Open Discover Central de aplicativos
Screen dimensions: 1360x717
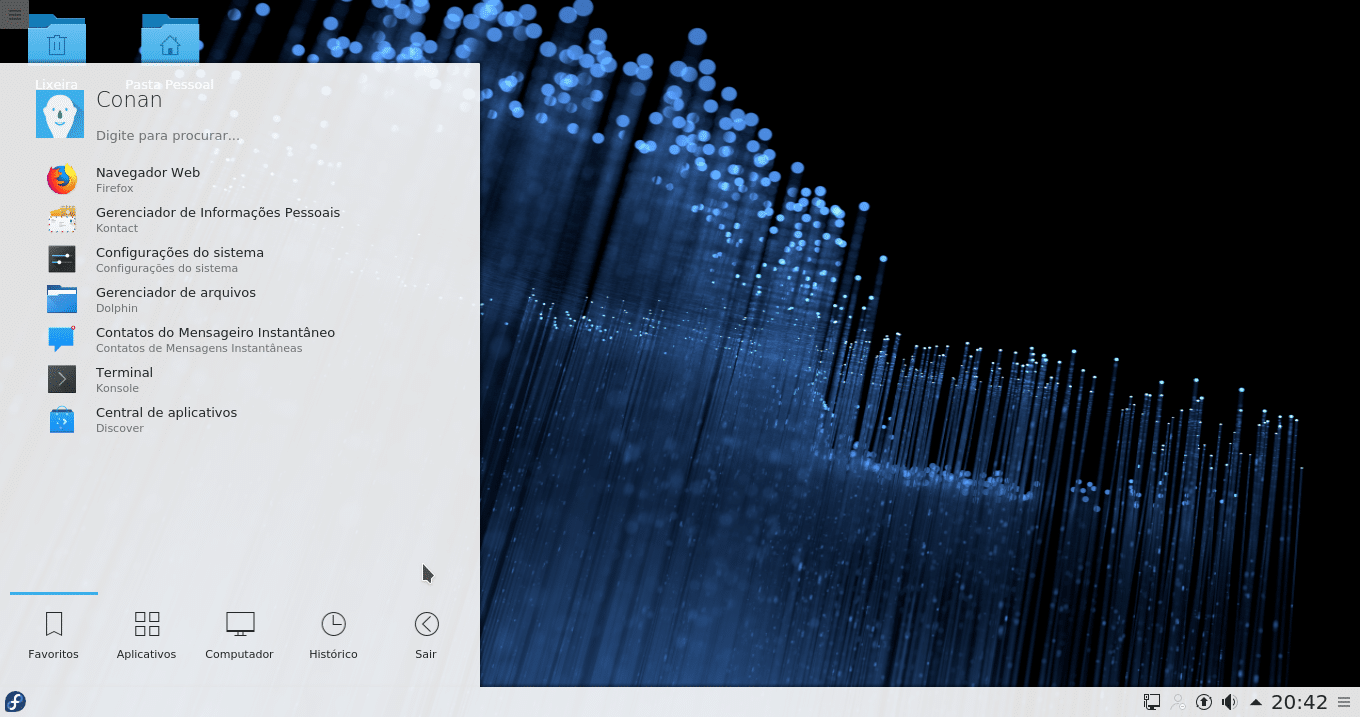pyautogui.click(x=240, y=420)
